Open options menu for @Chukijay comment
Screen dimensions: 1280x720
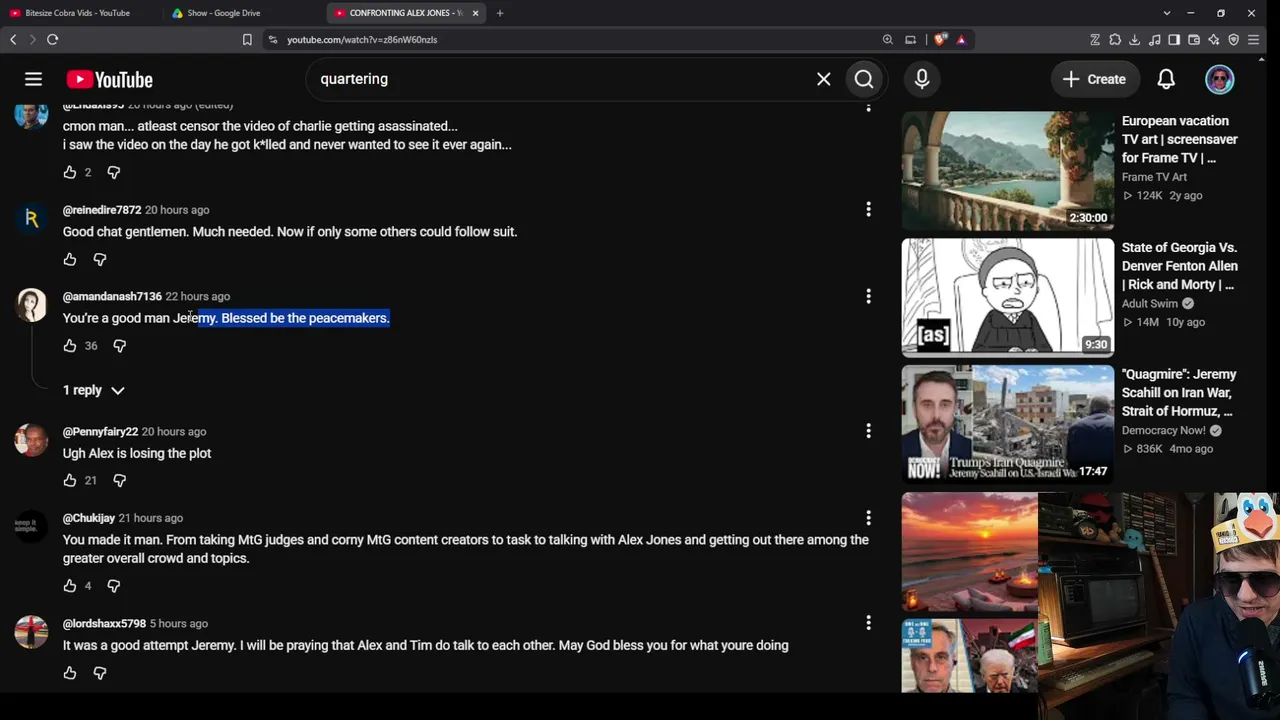868,518
